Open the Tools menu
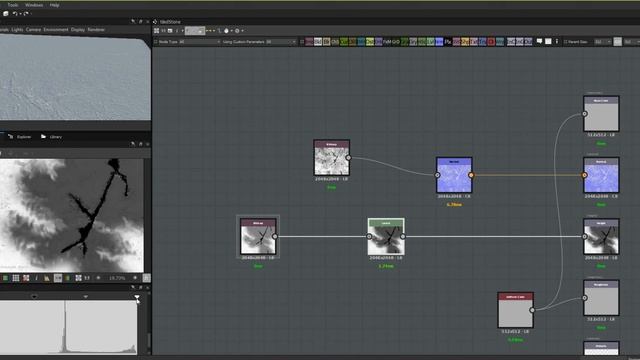Screen dimensions: 640x360 tap(13, 5)
